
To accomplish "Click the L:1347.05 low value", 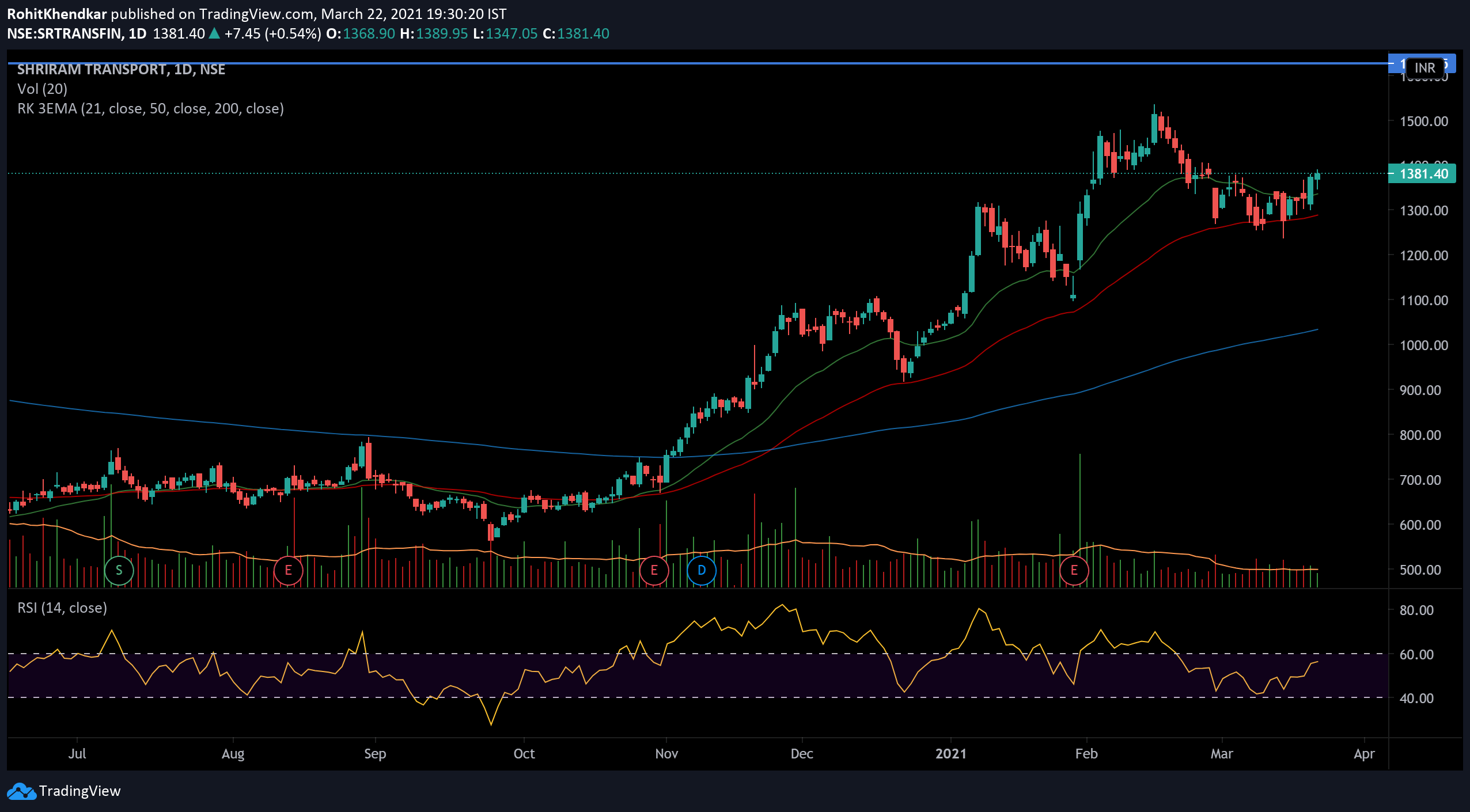I will click(x=505, y=33).
